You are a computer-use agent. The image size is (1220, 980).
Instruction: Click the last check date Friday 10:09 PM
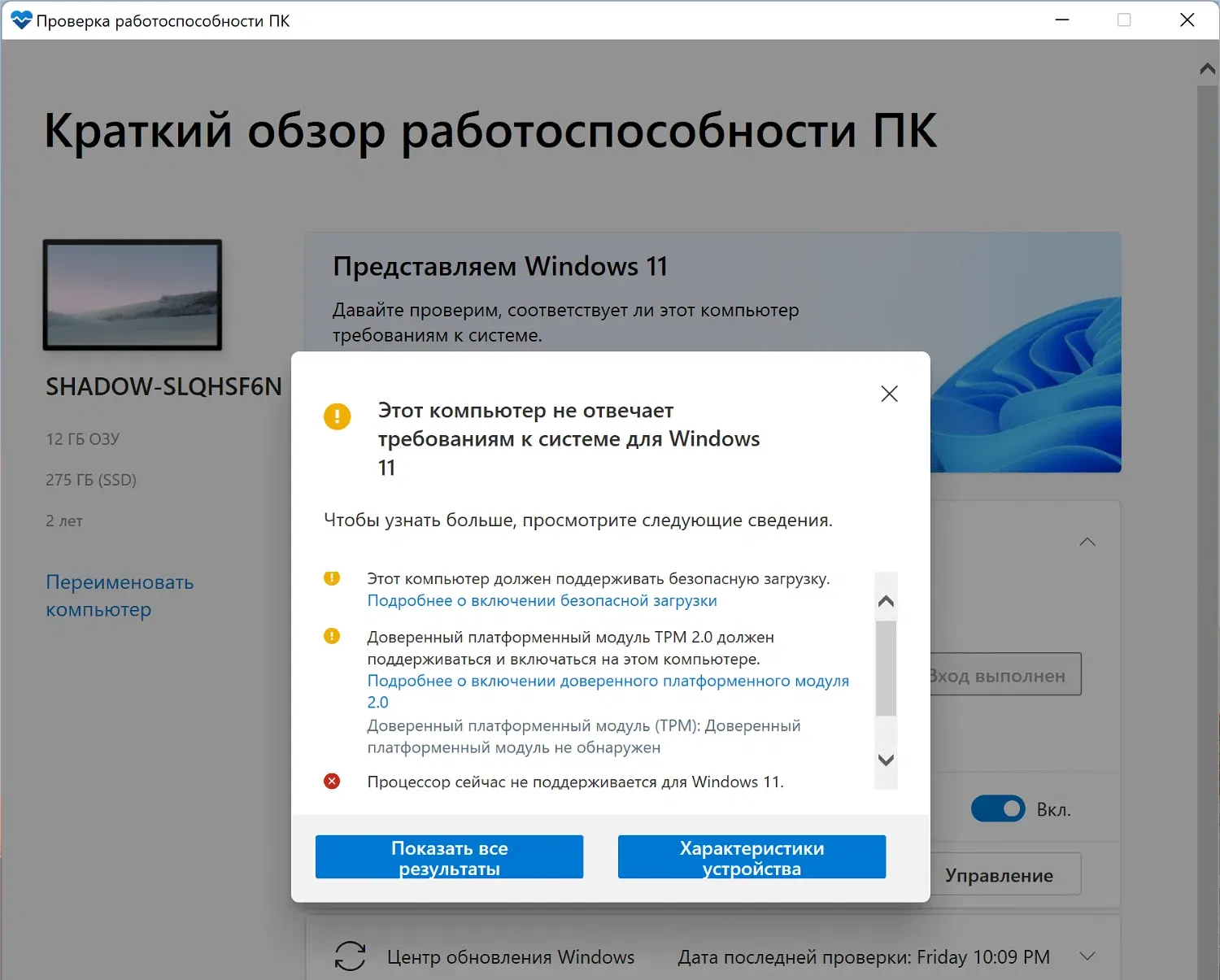tap(983, 957)
